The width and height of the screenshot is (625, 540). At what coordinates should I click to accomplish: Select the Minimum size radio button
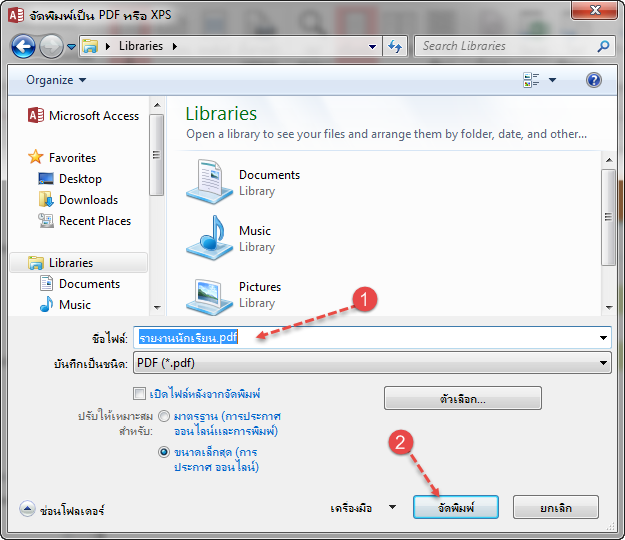coord(164,452)
